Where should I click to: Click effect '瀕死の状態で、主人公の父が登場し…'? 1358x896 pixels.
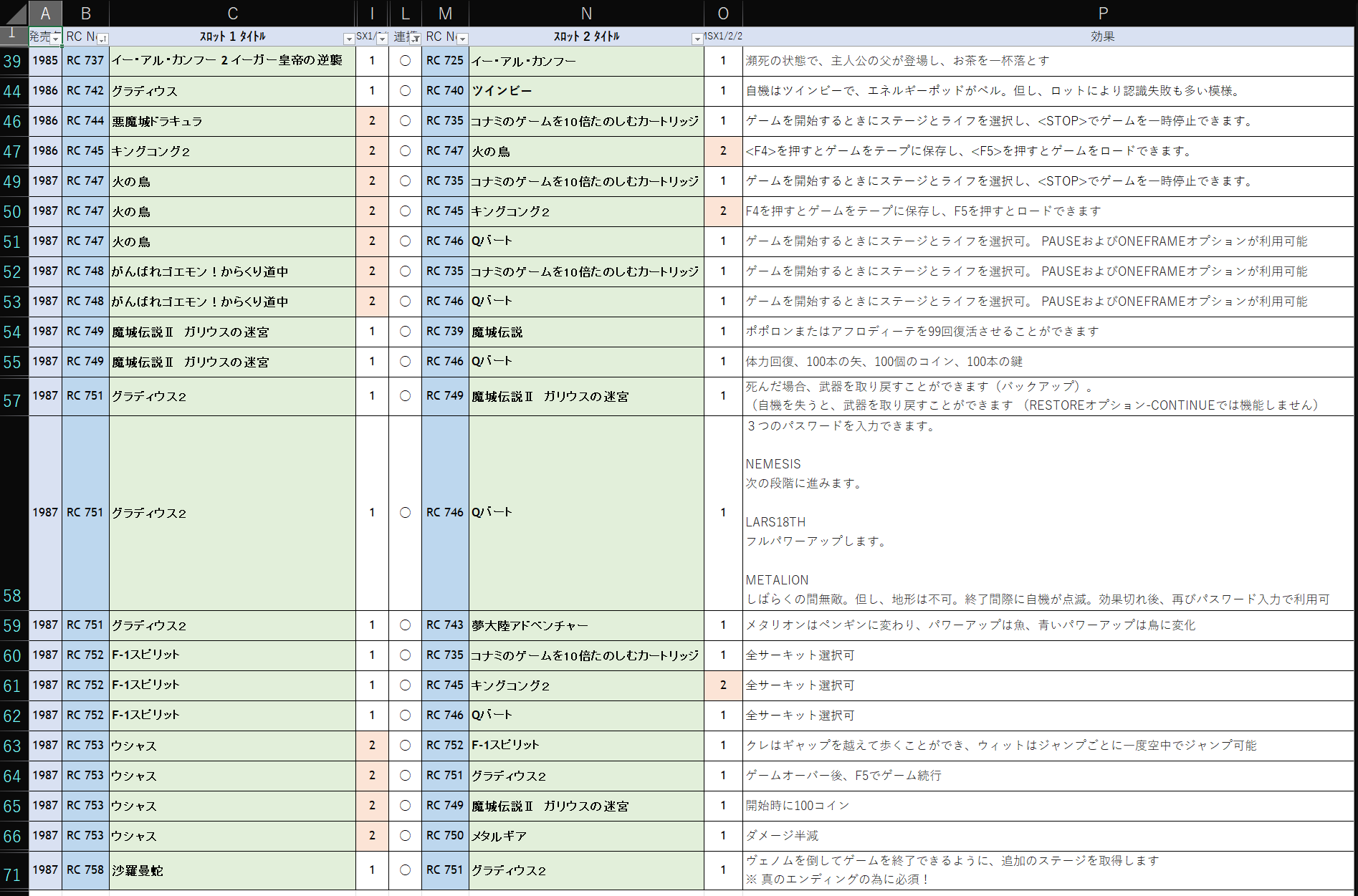1048,61
